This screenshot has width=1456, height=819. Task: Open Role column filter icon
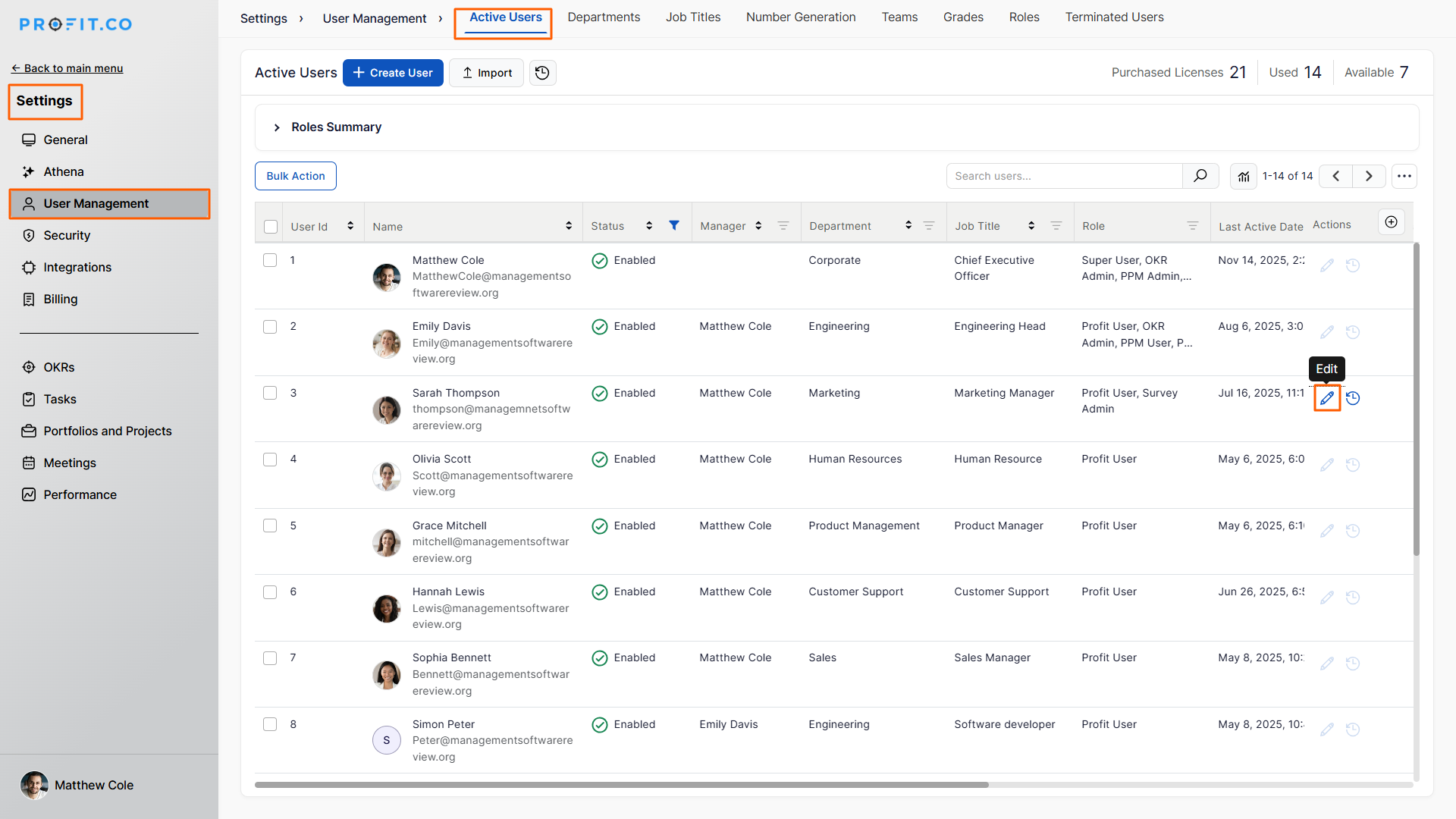click(x=1193, y=226)
